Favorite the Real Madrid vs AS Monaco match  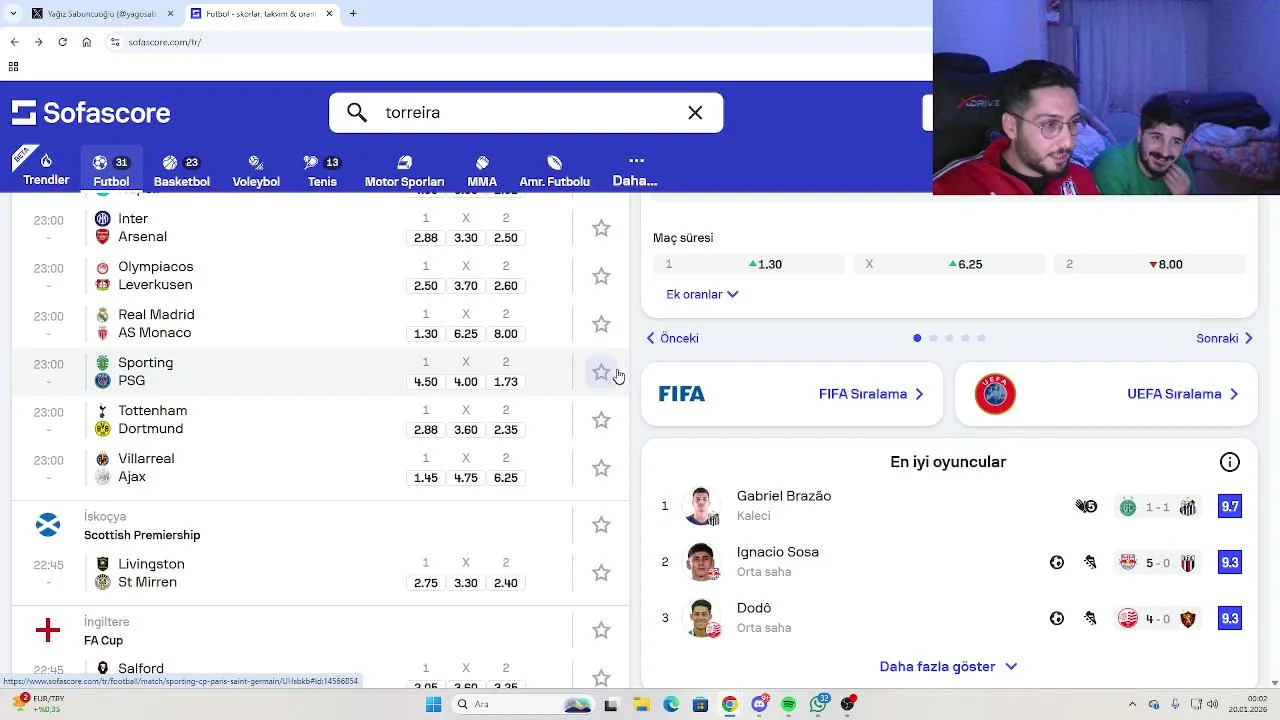(x=601, y=324)
